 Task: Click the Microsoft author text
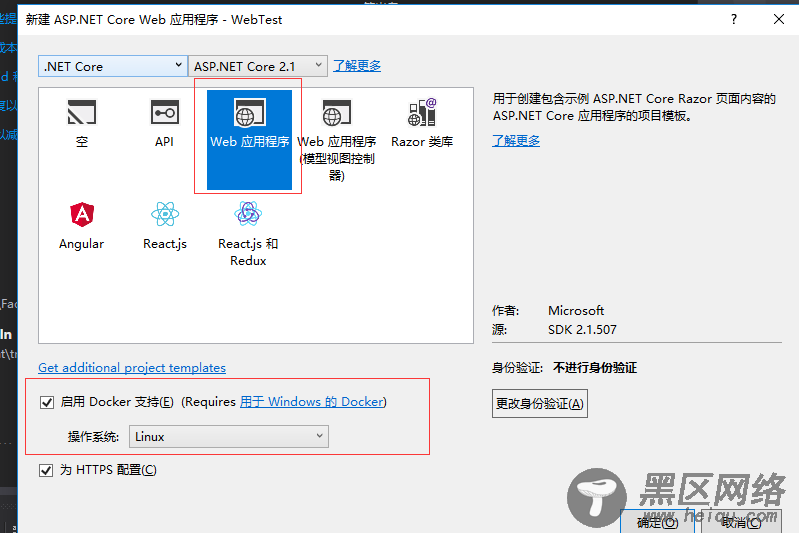[x=576, y=310]
